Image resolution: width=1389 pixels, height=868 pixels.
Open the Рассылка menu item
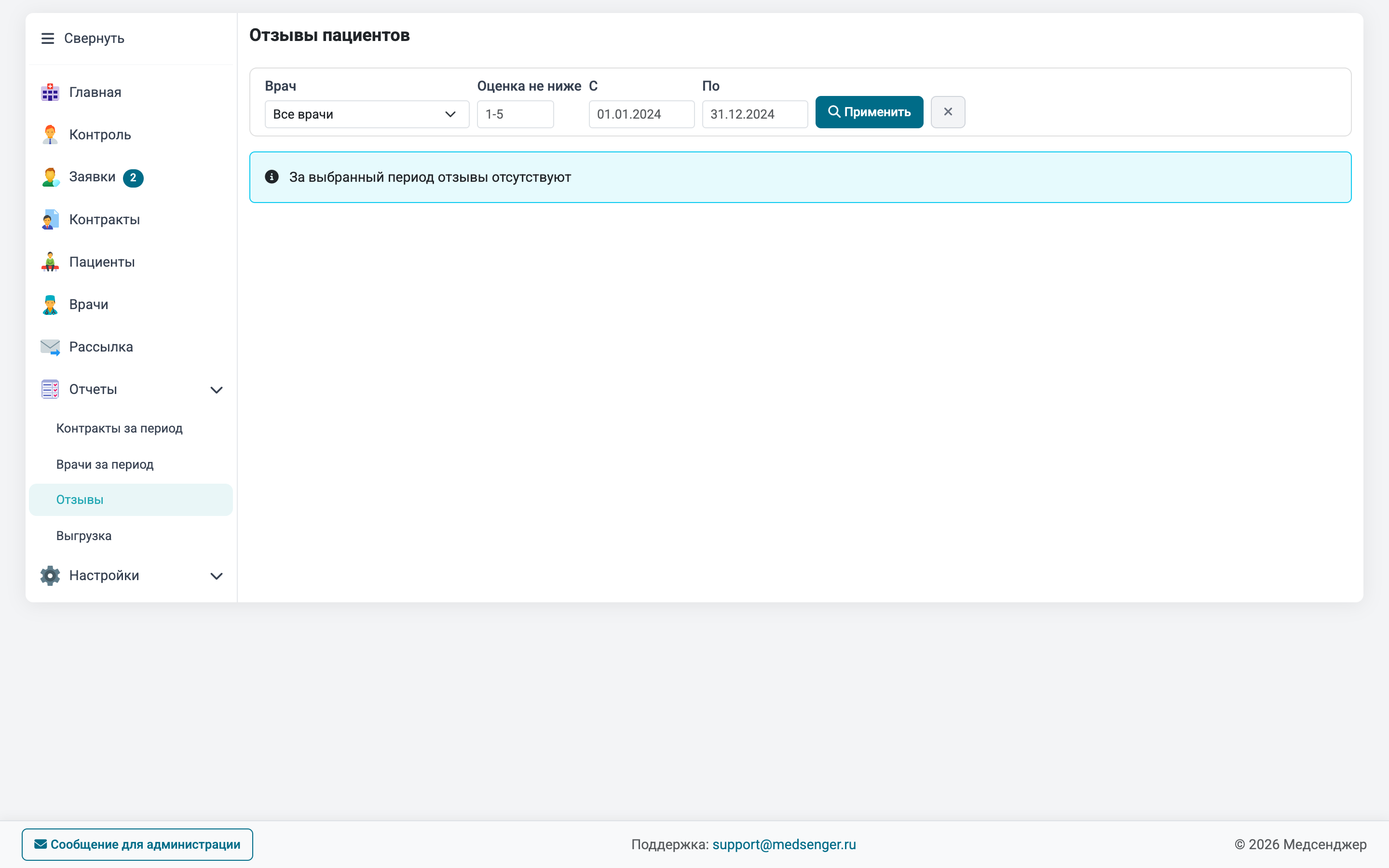(x=131, y=347)
